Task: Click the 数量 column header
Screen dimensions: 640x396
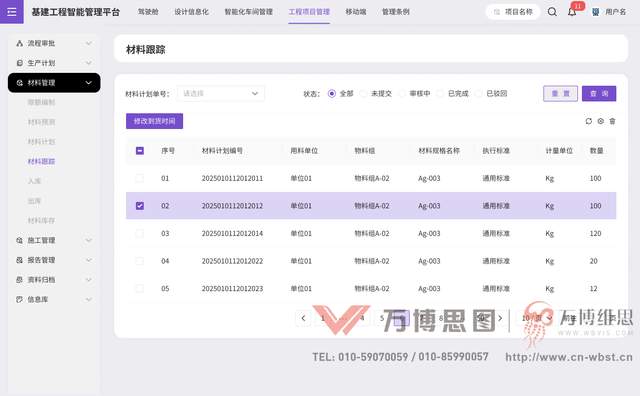Action: pos(596,151)
